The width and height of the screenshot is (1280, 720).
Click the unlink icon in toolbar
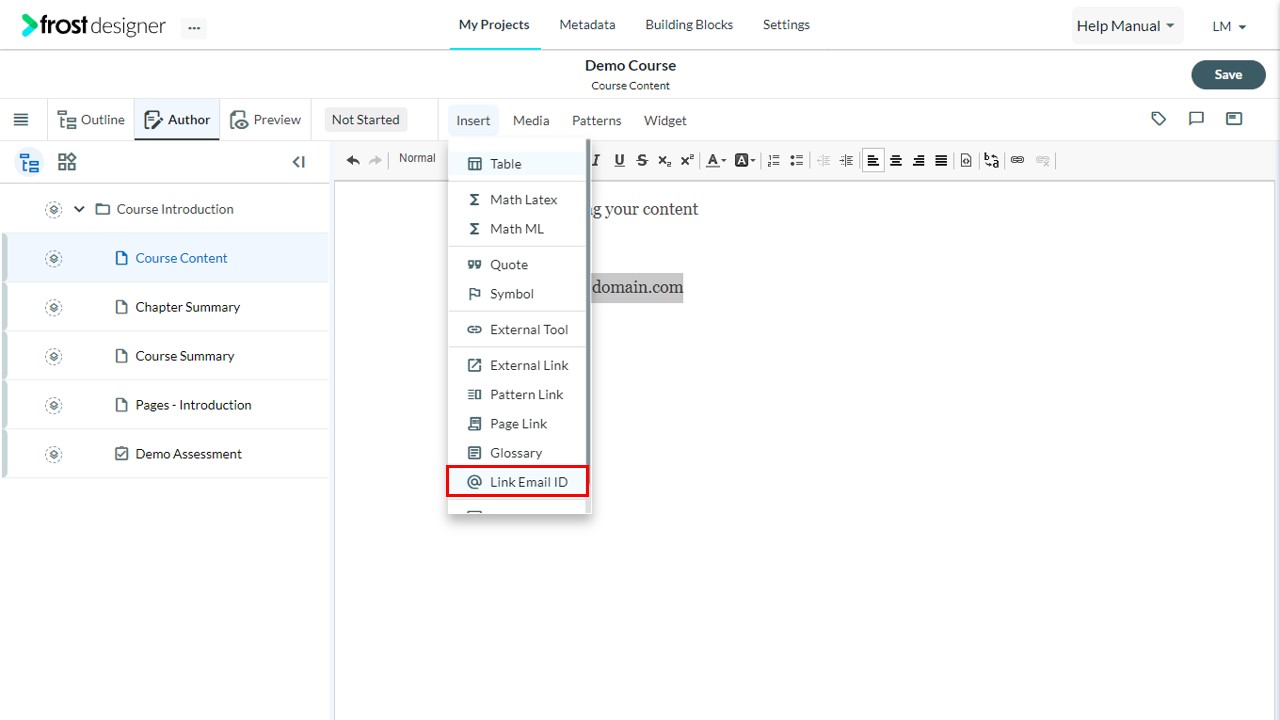[x=1043, y=160]
